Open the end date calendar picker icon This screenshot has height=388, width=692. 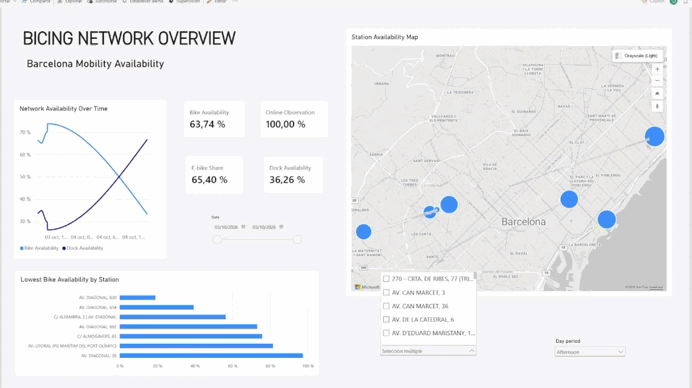[281, 227]
